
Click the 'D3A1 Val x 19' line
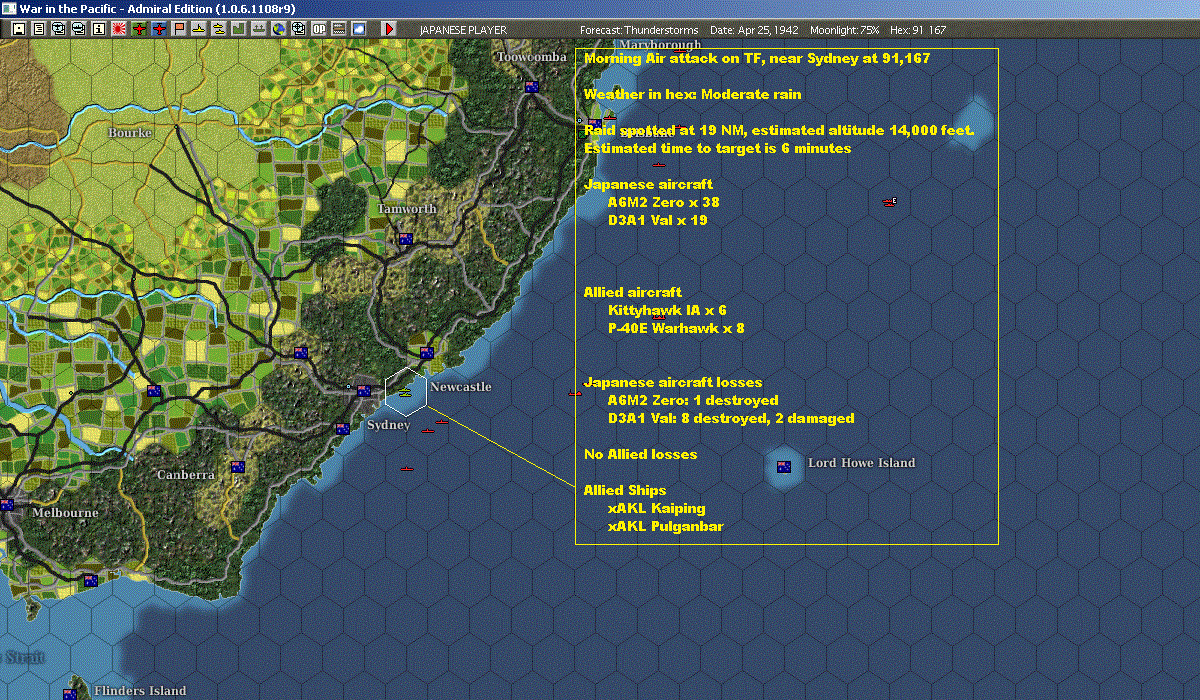(x=657, y=220)
